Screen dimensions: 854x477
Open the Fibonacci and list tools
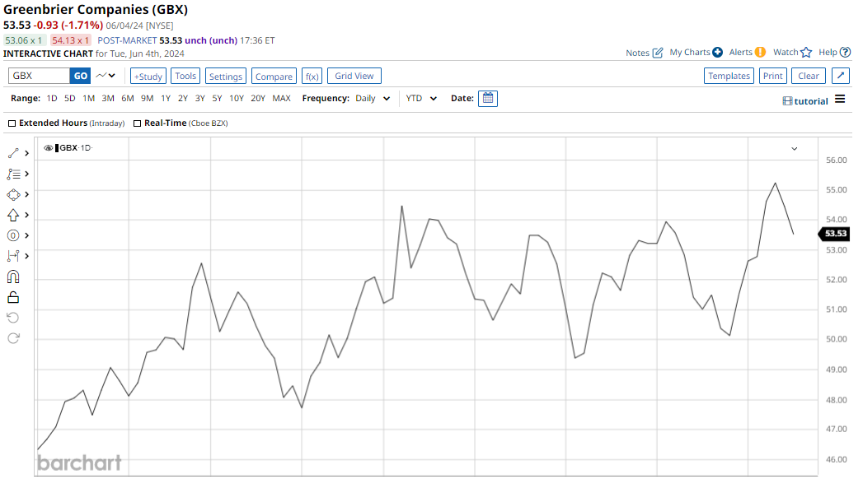point(13,174)
